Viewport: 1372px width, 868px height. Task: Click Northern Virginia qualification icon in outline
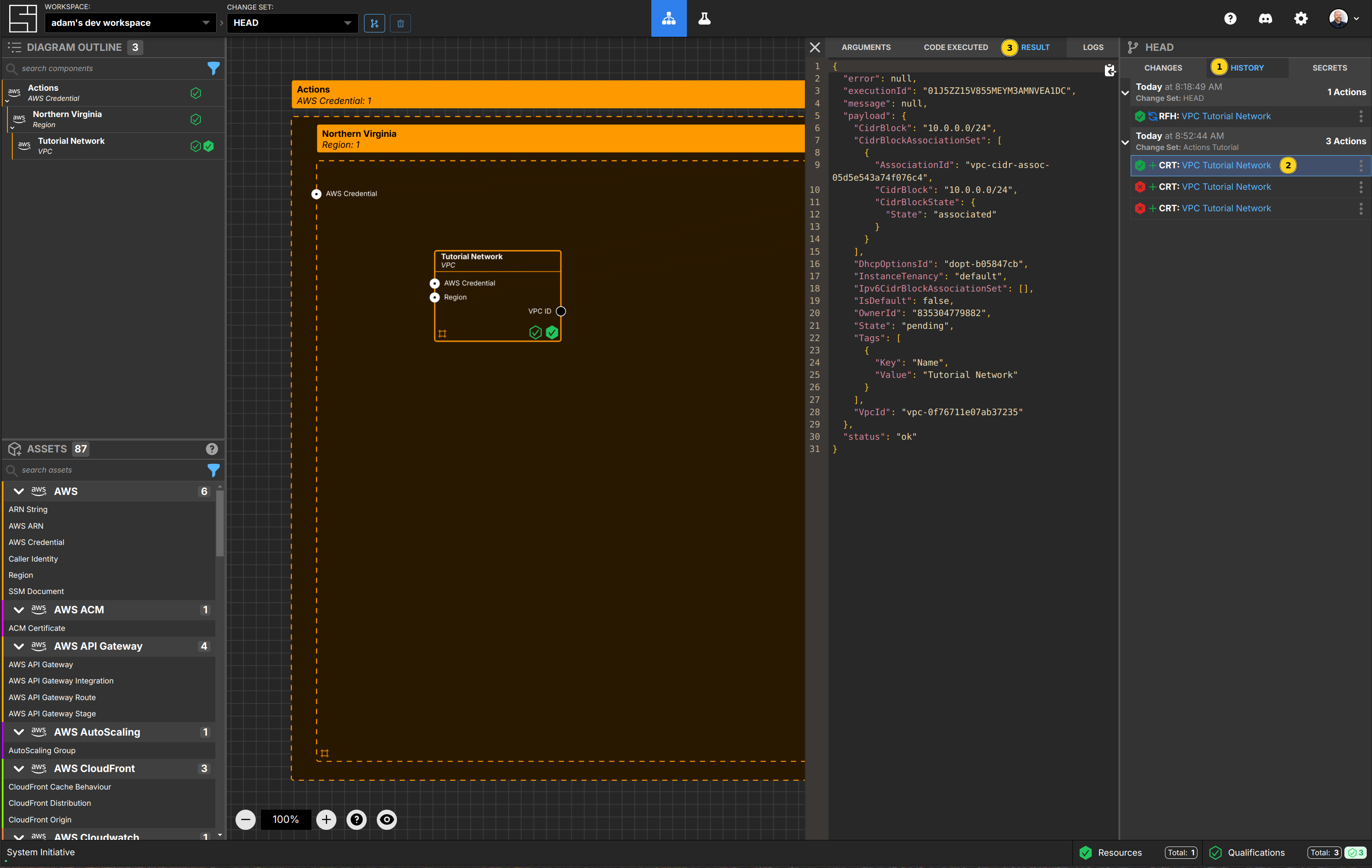[x=196, y=120]
